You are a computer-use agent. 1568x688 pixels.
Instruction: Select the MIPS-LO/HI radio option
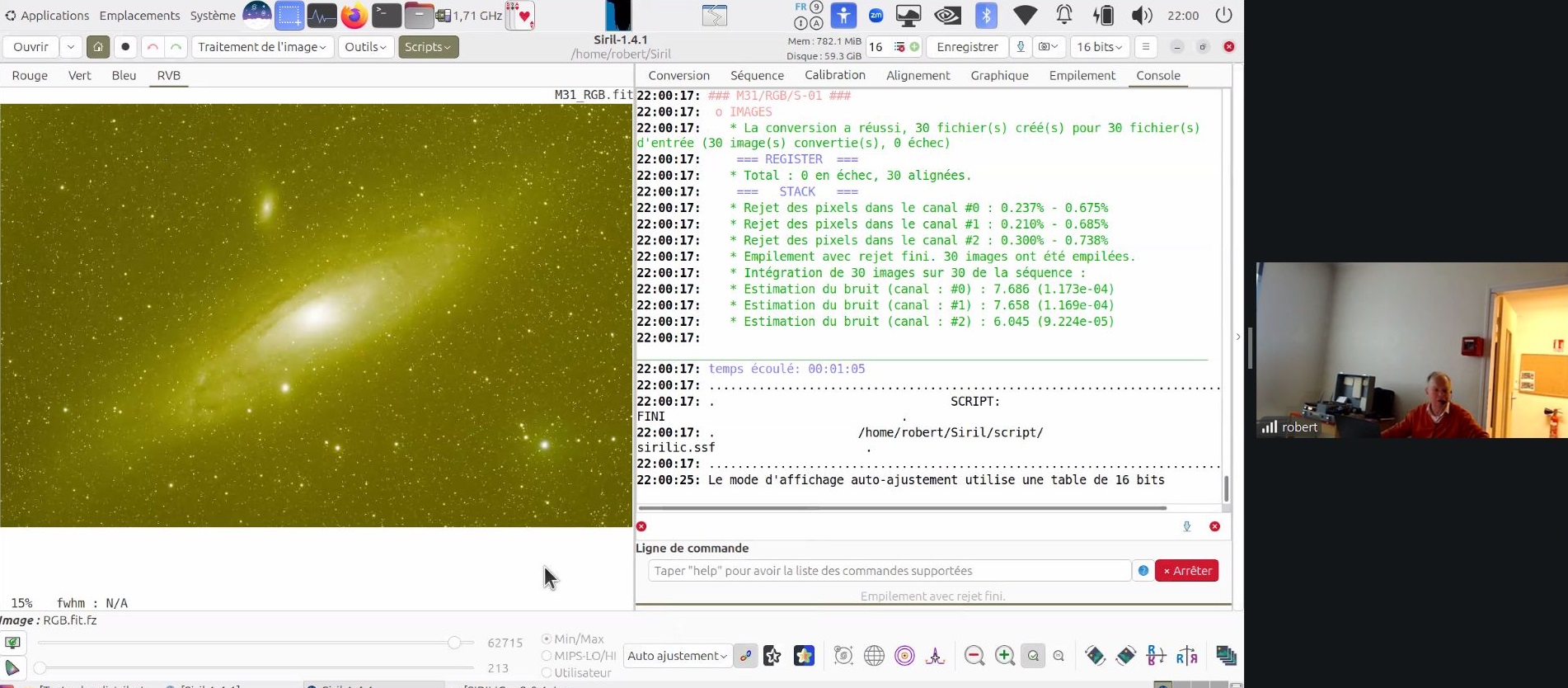547,656
